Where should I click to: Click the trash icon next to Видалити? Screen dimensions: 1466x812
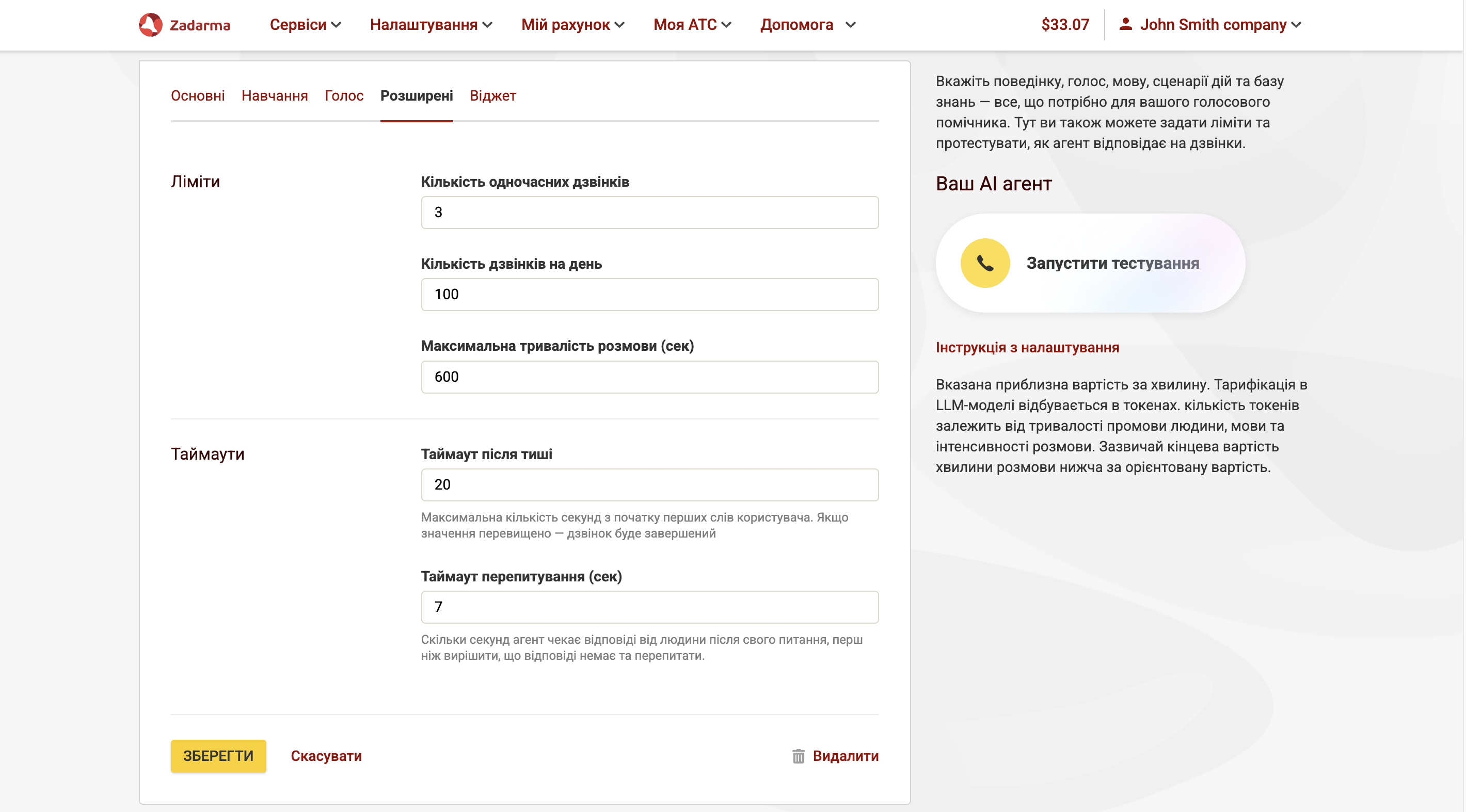point(798,756)
